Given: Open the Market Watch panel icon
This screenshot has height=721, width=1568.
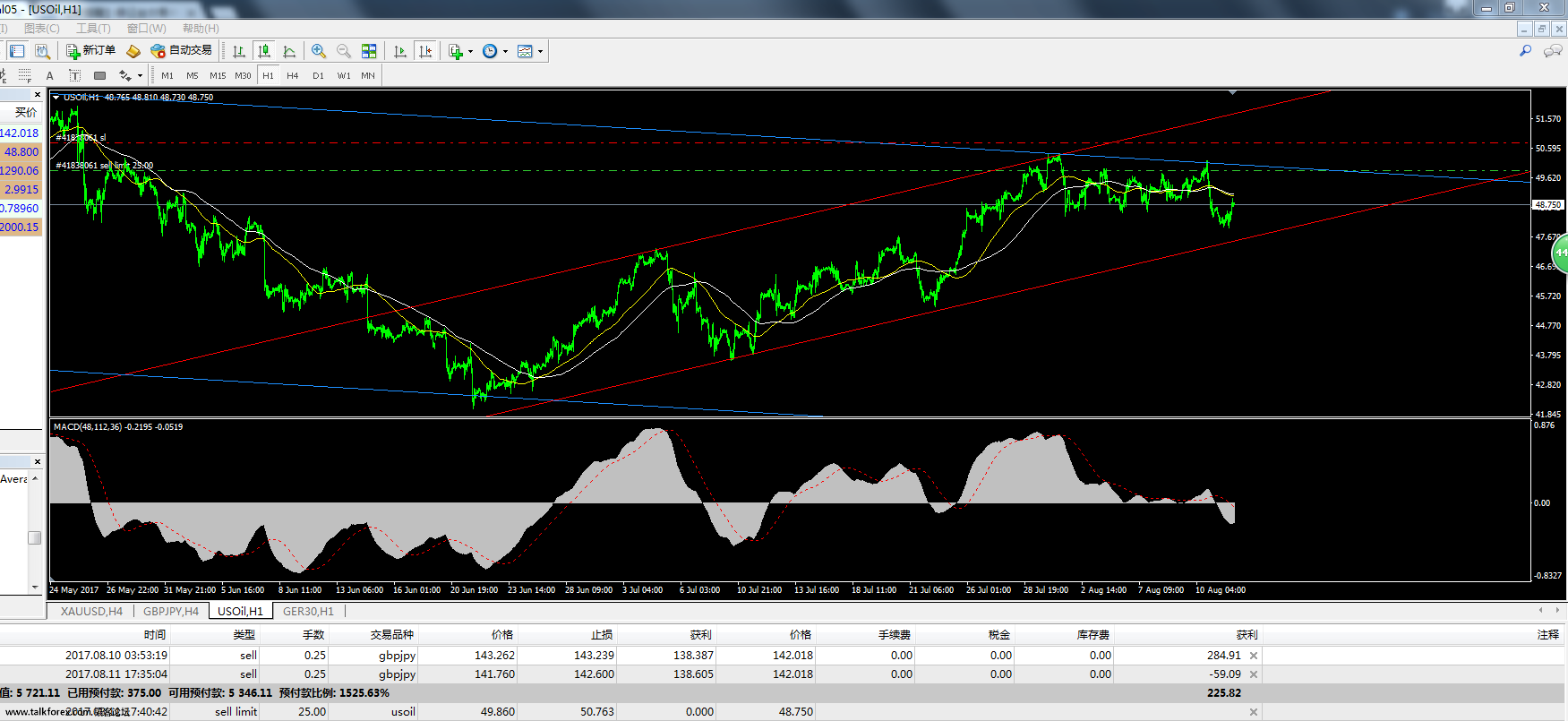Looking at the screenshot, I should [17, 51].
